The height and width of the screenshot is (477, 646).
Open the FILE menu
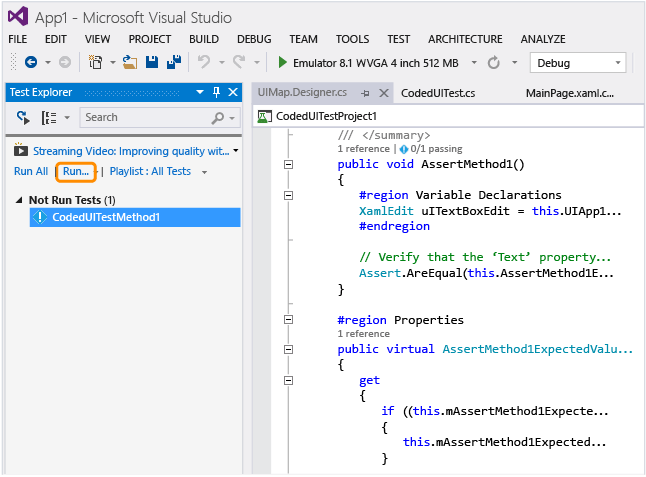coord(18,39)
